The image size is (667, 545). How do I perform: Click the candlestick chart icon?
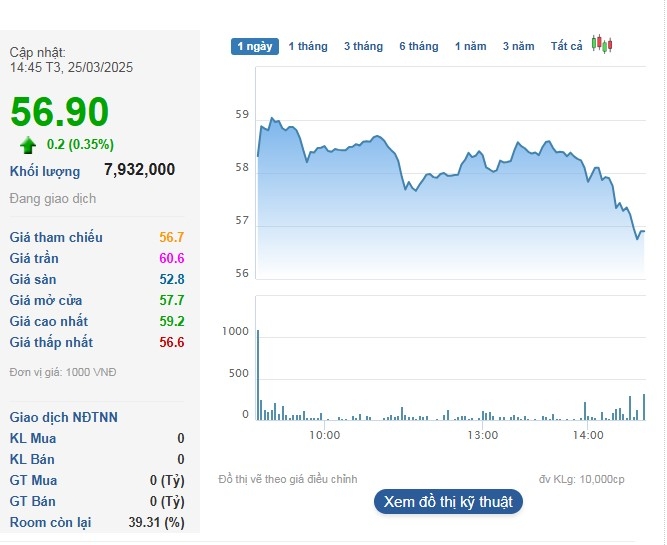pos(601,45)
